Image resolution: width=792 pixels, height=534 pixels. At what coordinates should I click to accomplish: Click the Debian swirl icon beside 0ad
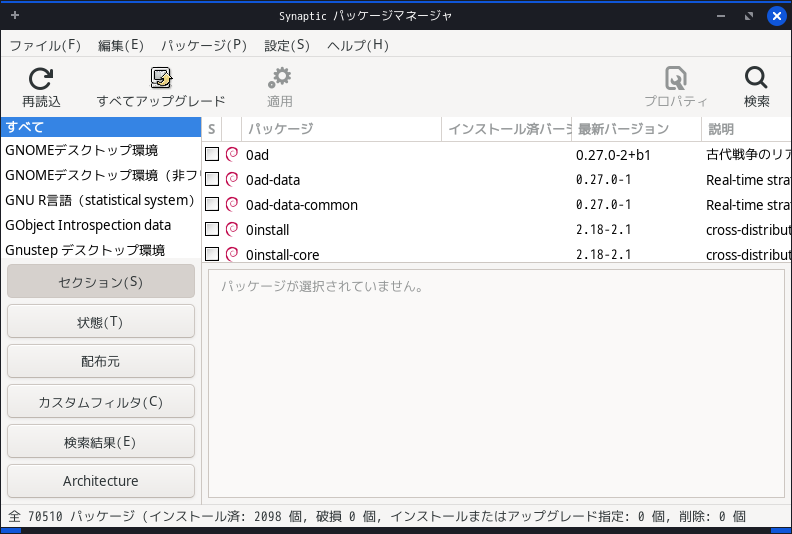[232, 155]
